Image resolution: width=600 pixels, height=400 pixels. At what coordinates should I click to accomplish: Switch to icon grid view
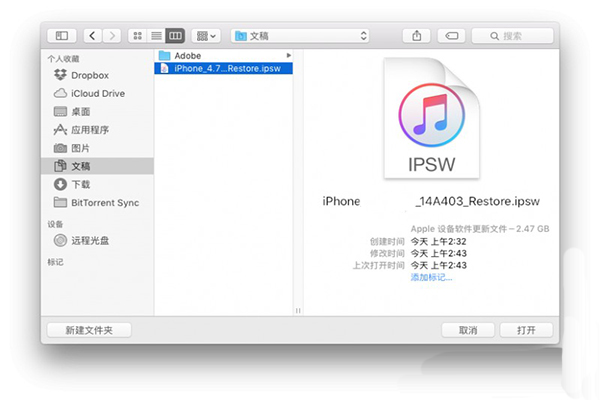[x=137, y=36]
